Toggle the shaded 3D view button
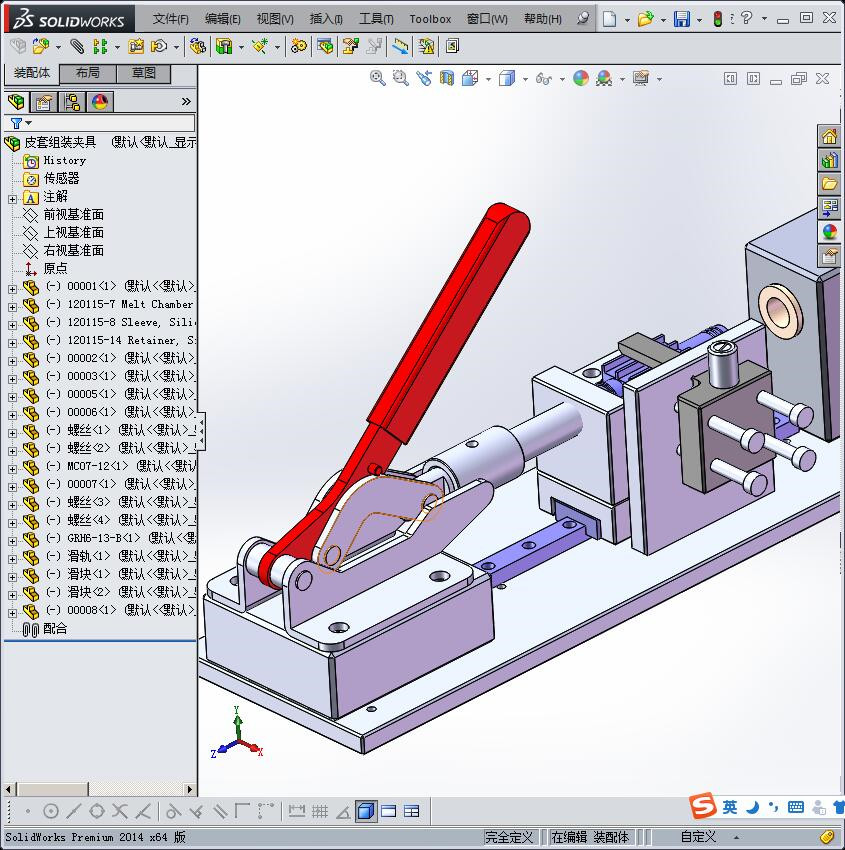This screenshot has width=845, height=850. (366, 812)
